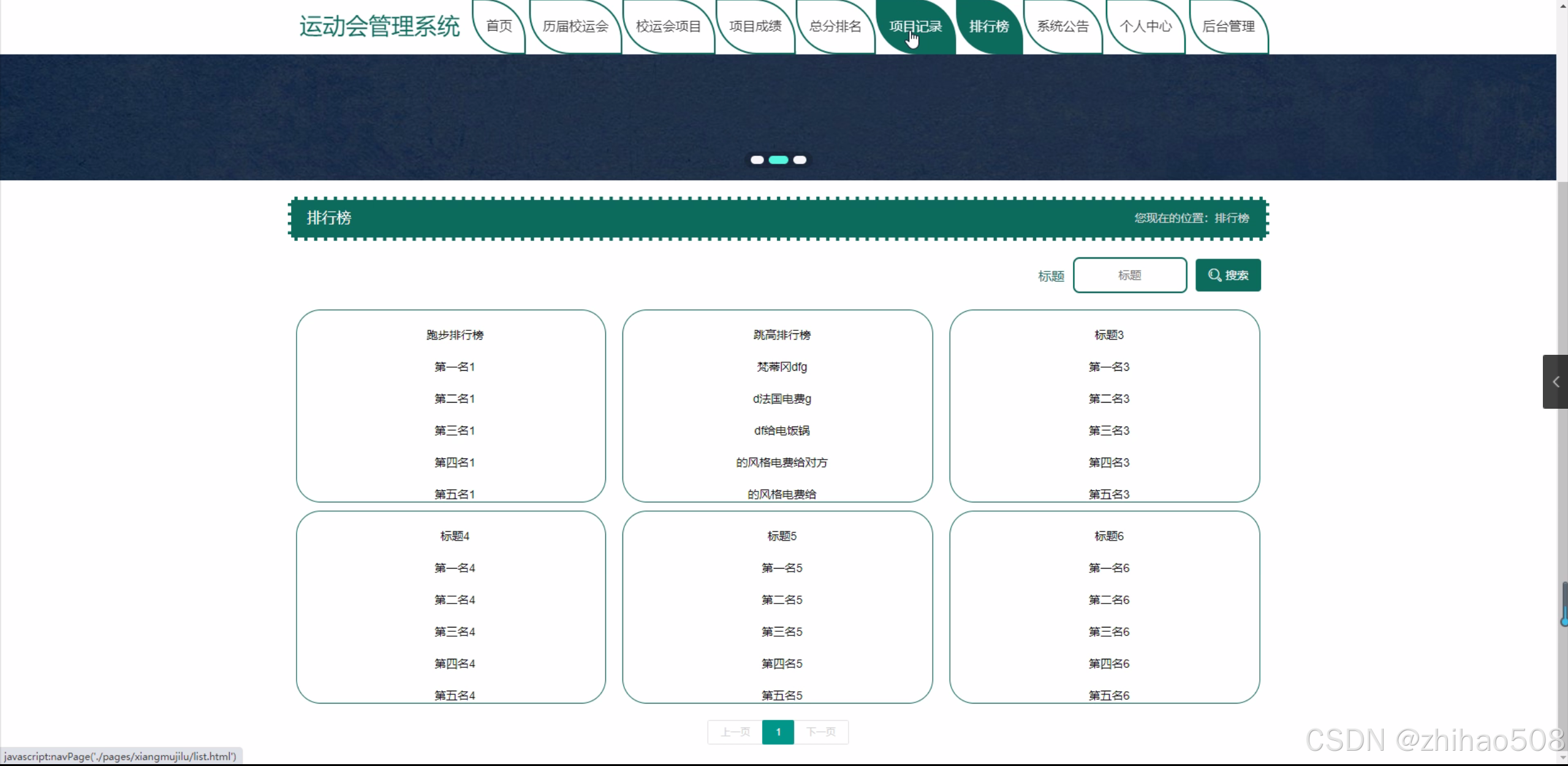Open 后台管理 tab
Screen dimensions: 1568x766
coord(1228,26)
